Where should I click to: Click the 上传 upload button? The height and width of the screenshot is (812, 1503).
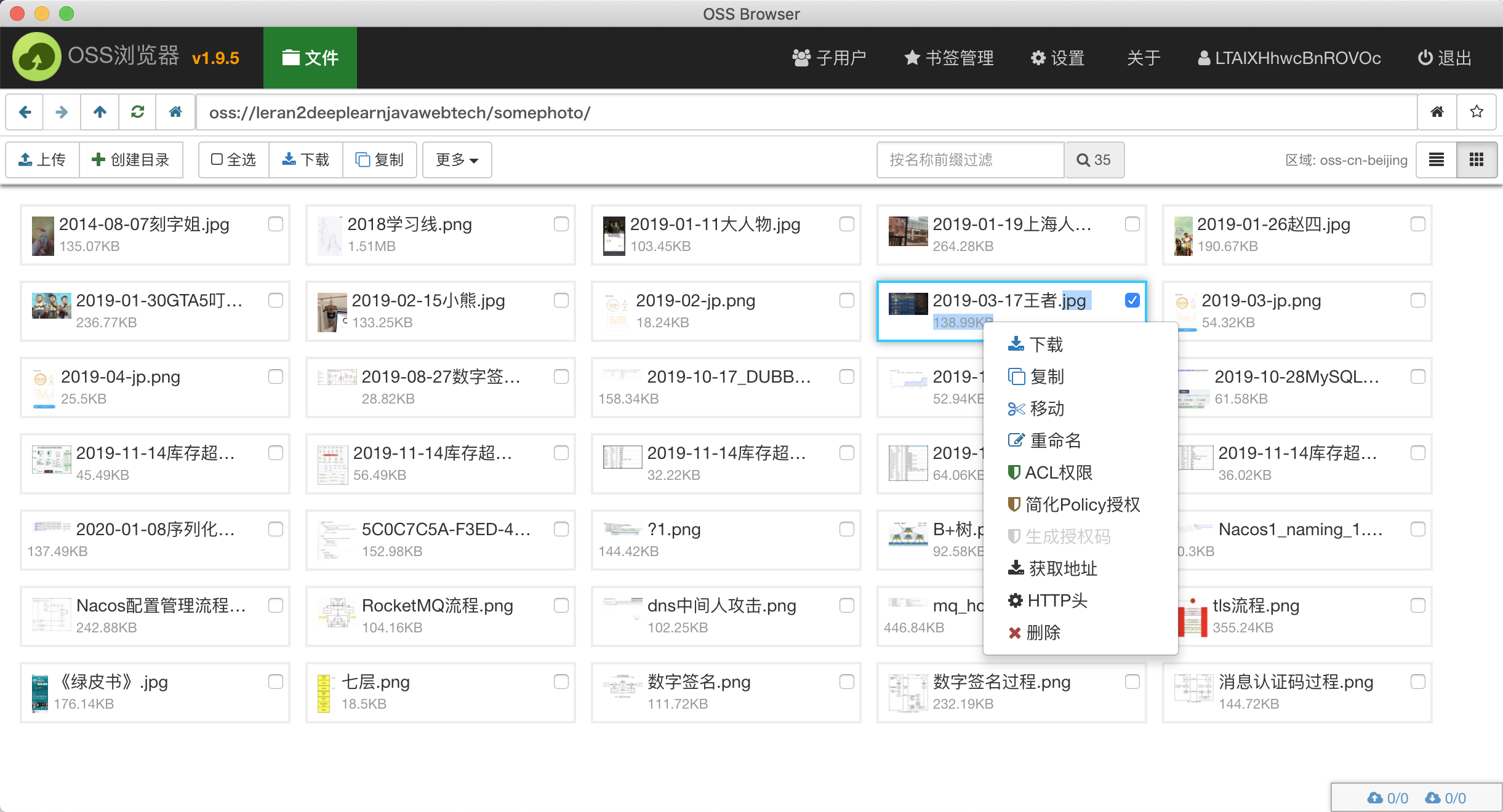[42, 160]
